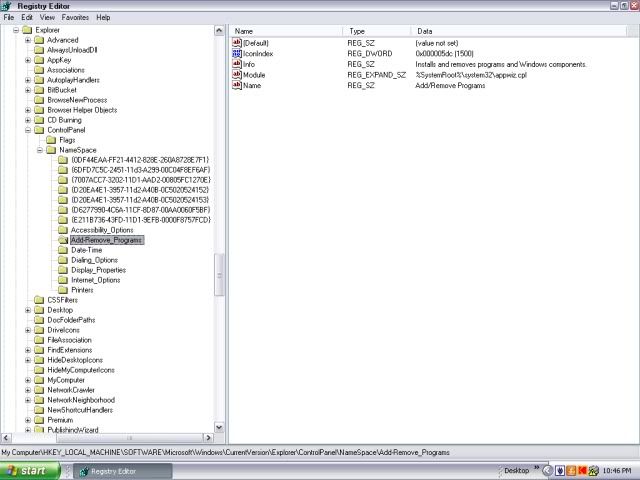Open the Edit menu
640x480 pixels.
pyautogui.click(x=27, y=18)
